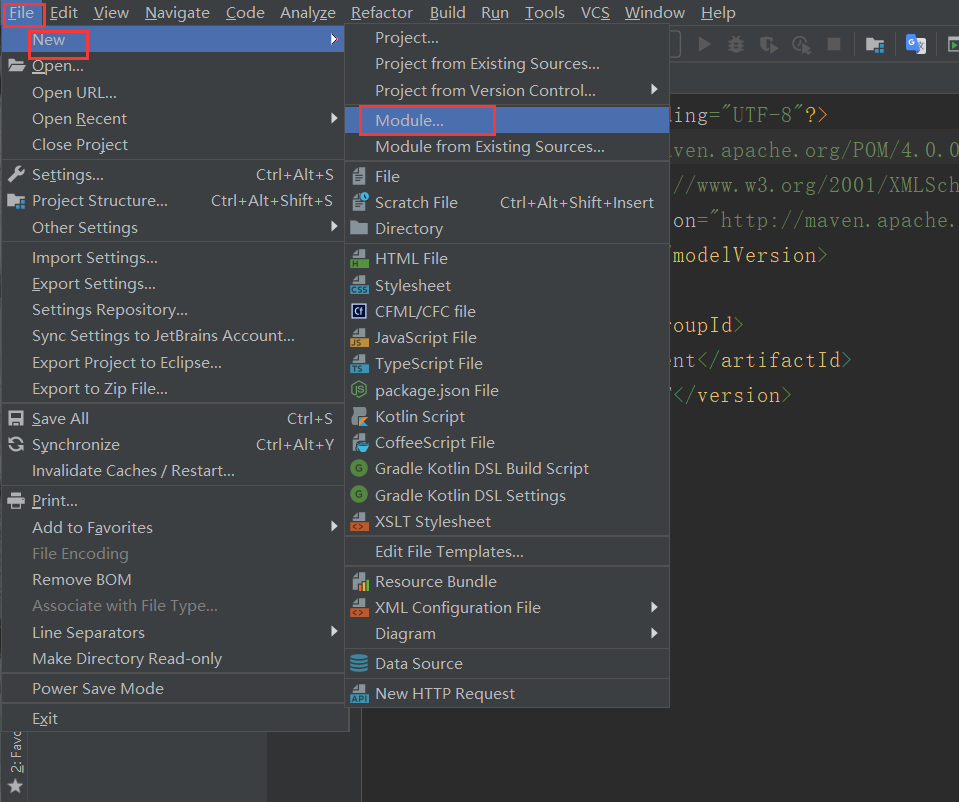
Task: Click Exit in File menu
Action: (174, 719)
